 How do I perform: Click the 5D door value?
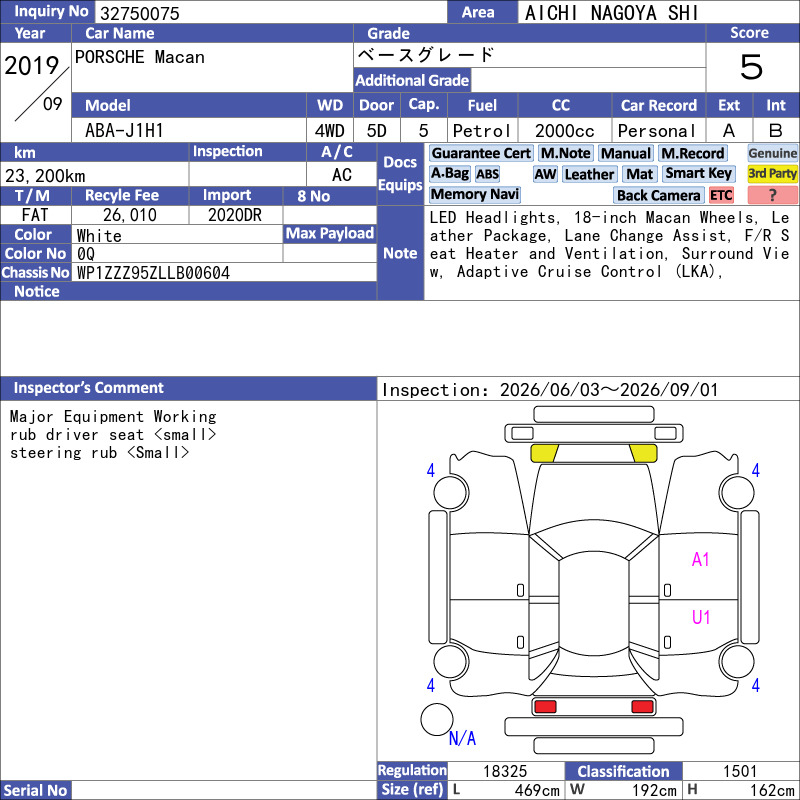tap(377, 131)
